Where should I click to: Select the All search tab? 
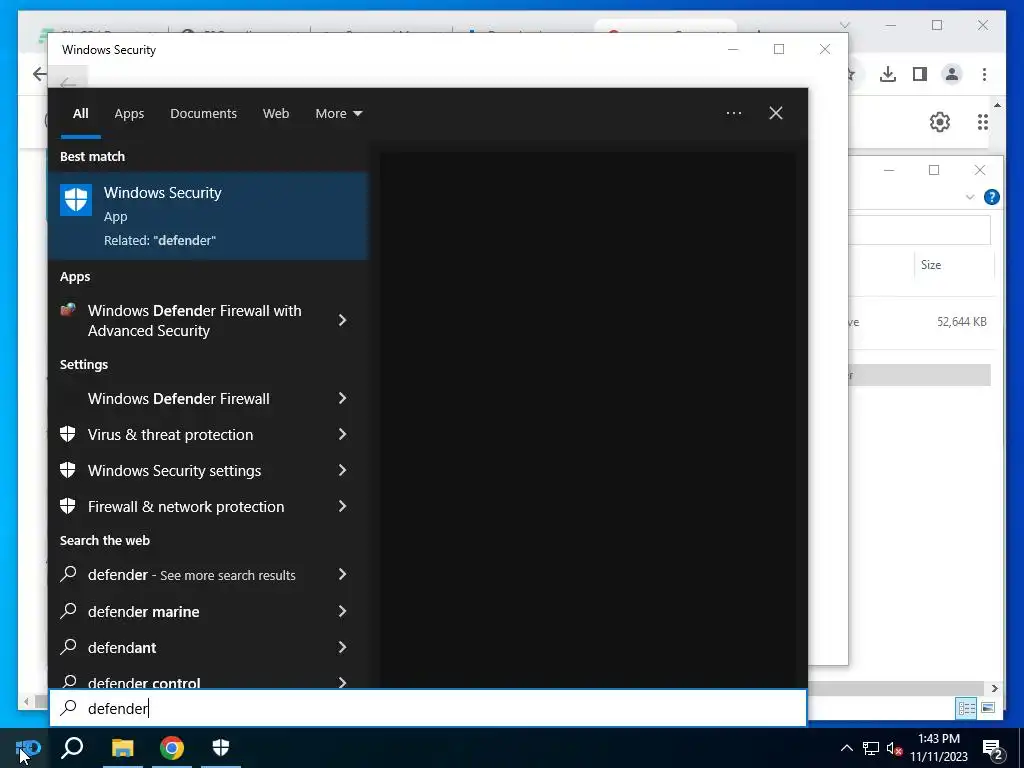pyautogui.click(x=80, y=113)
